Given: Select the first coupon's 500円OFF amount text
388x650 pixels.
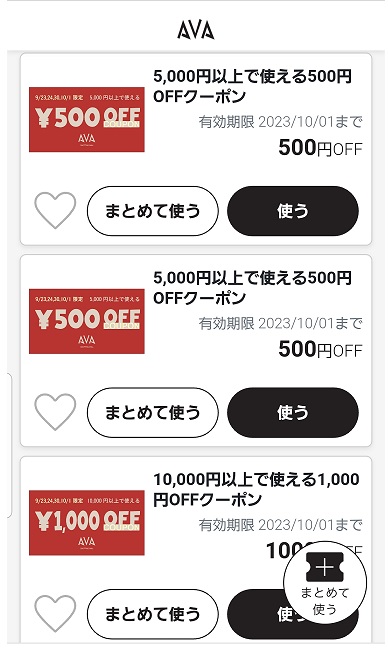Looking at the screenshot, I should [x=320, y=148].
